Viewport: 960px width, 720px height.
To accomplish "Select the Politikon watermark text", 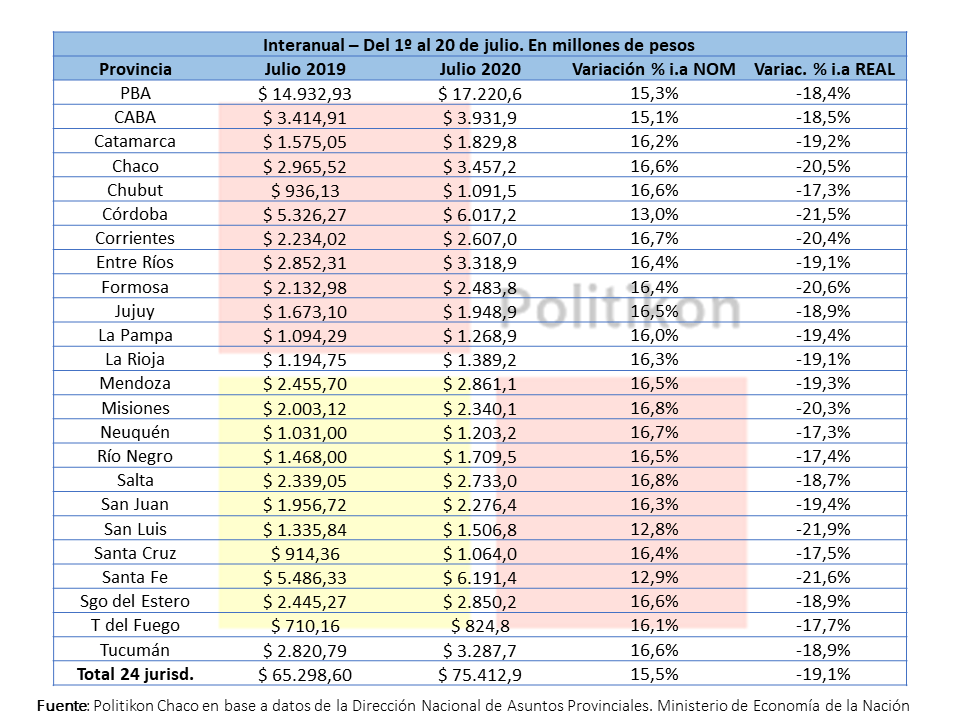I will (620, 308).
